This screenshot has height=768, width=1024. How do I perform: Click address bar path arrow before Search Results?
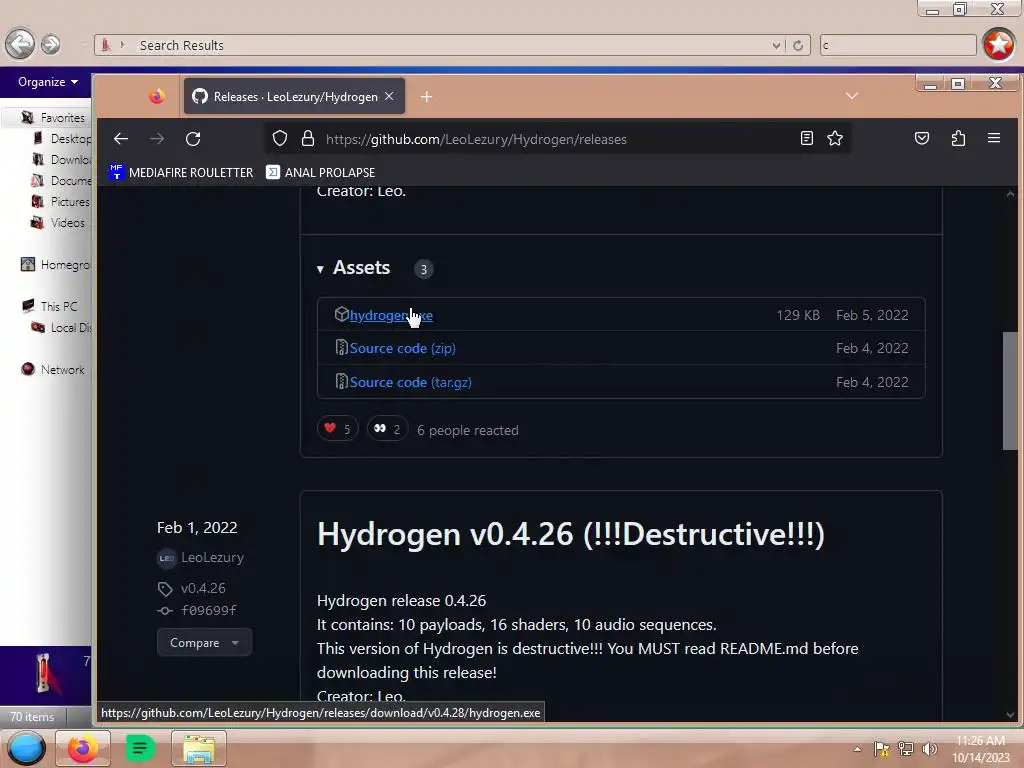(x=122, y=45)
